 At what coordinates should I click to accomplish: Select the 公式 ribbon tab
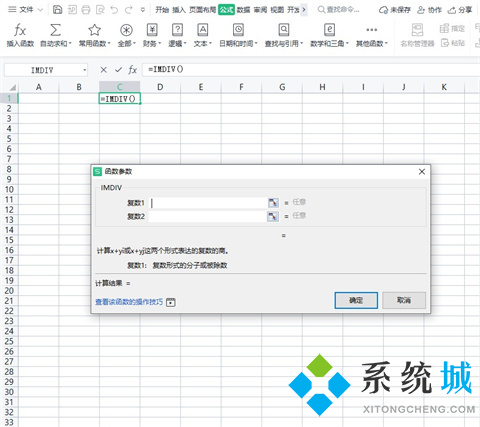pos(226,10)
